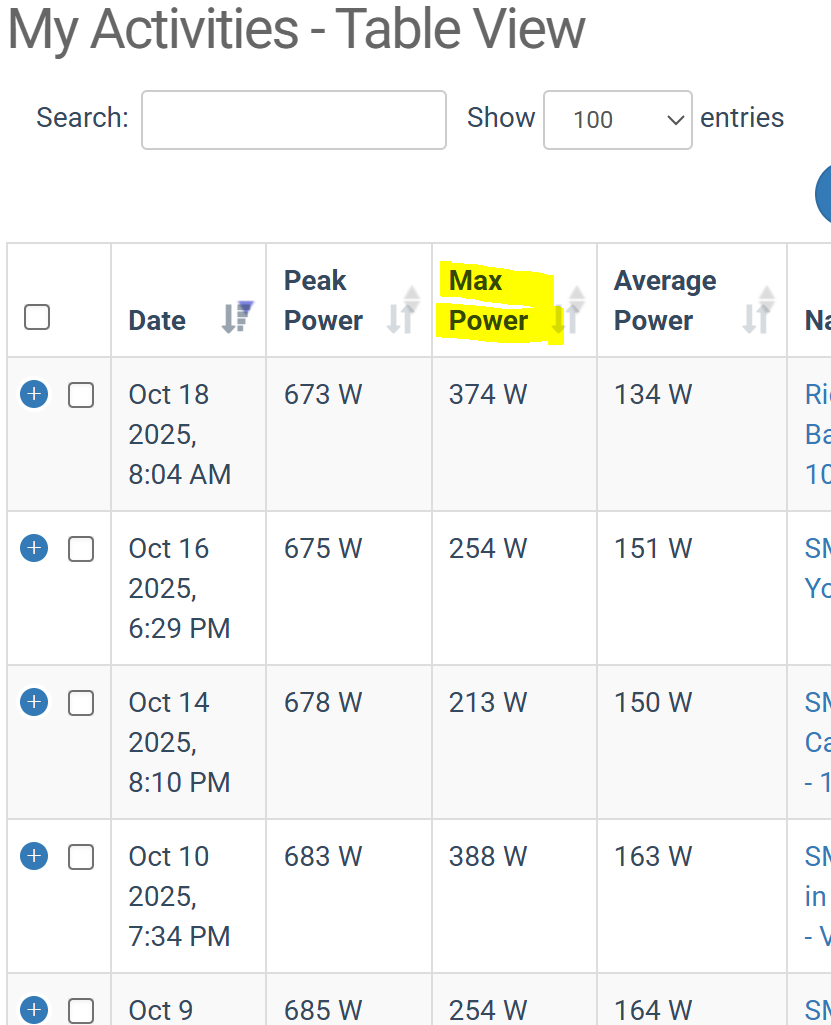Click the blue plus icon for Oct 18
Screen dimensions: 831x1025
(34, 394)
